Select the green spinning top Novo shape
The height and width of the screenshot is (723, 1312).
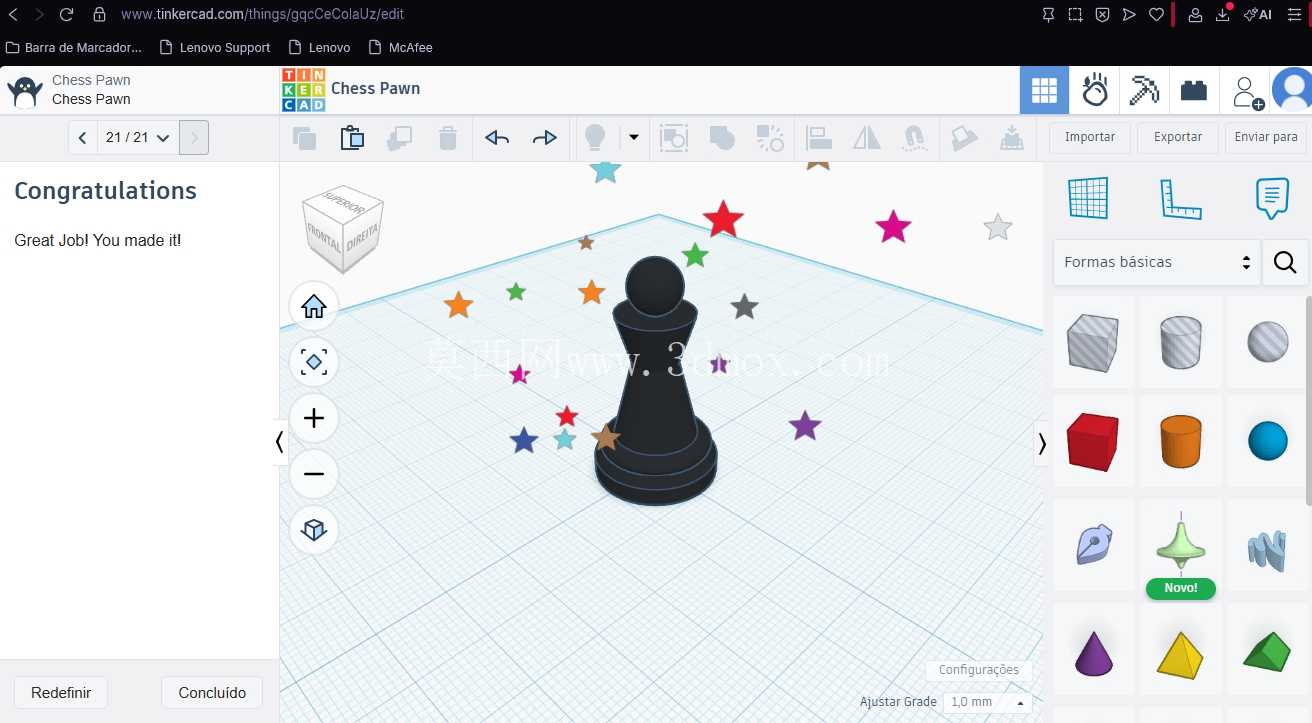tap(1180, 545)
